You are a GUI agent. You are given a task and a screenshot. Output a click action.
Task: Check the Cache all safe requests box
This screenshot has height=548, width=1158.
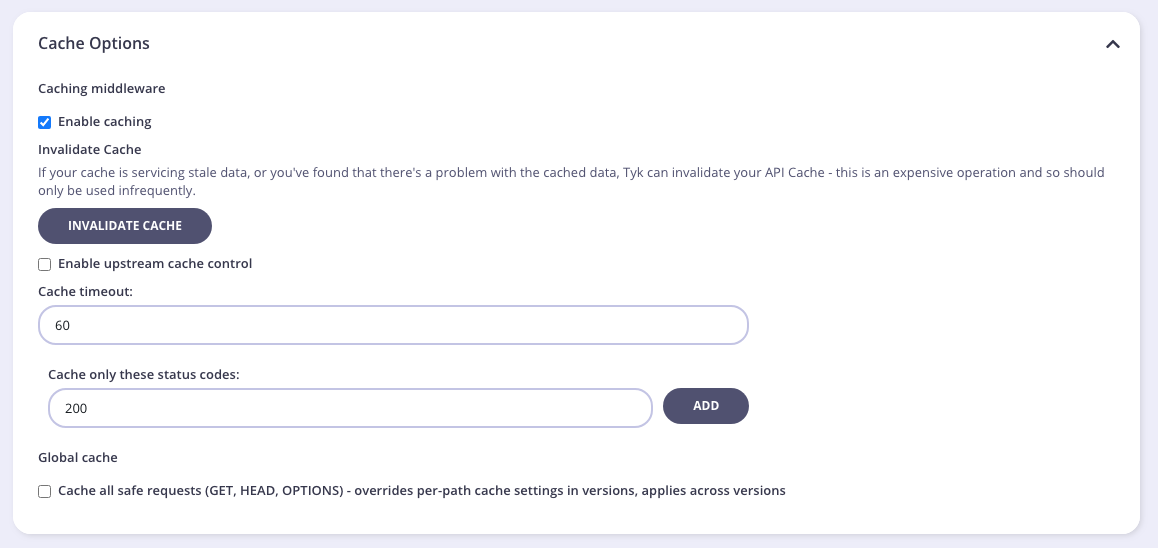click(x=44, y=491)
